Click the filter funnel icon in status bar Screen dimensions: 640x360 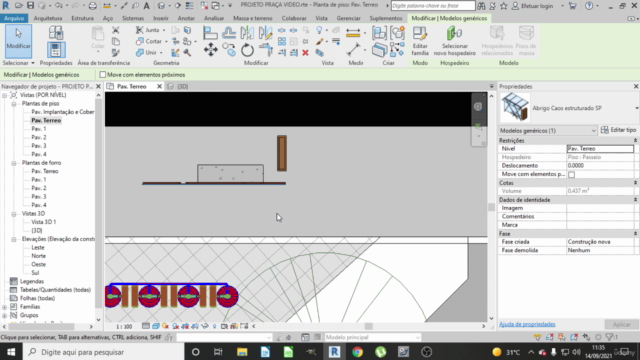tap(609, 337)
